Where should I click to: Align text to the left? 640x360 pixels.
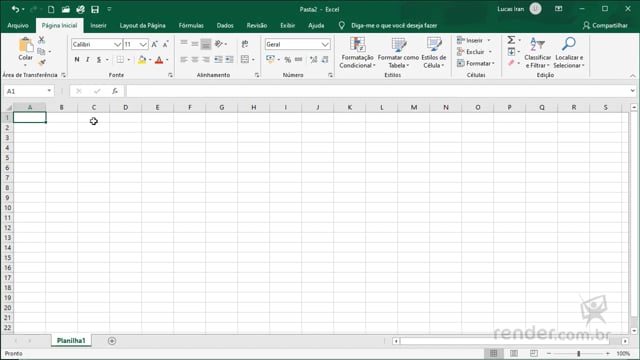(x=184, y=60)
